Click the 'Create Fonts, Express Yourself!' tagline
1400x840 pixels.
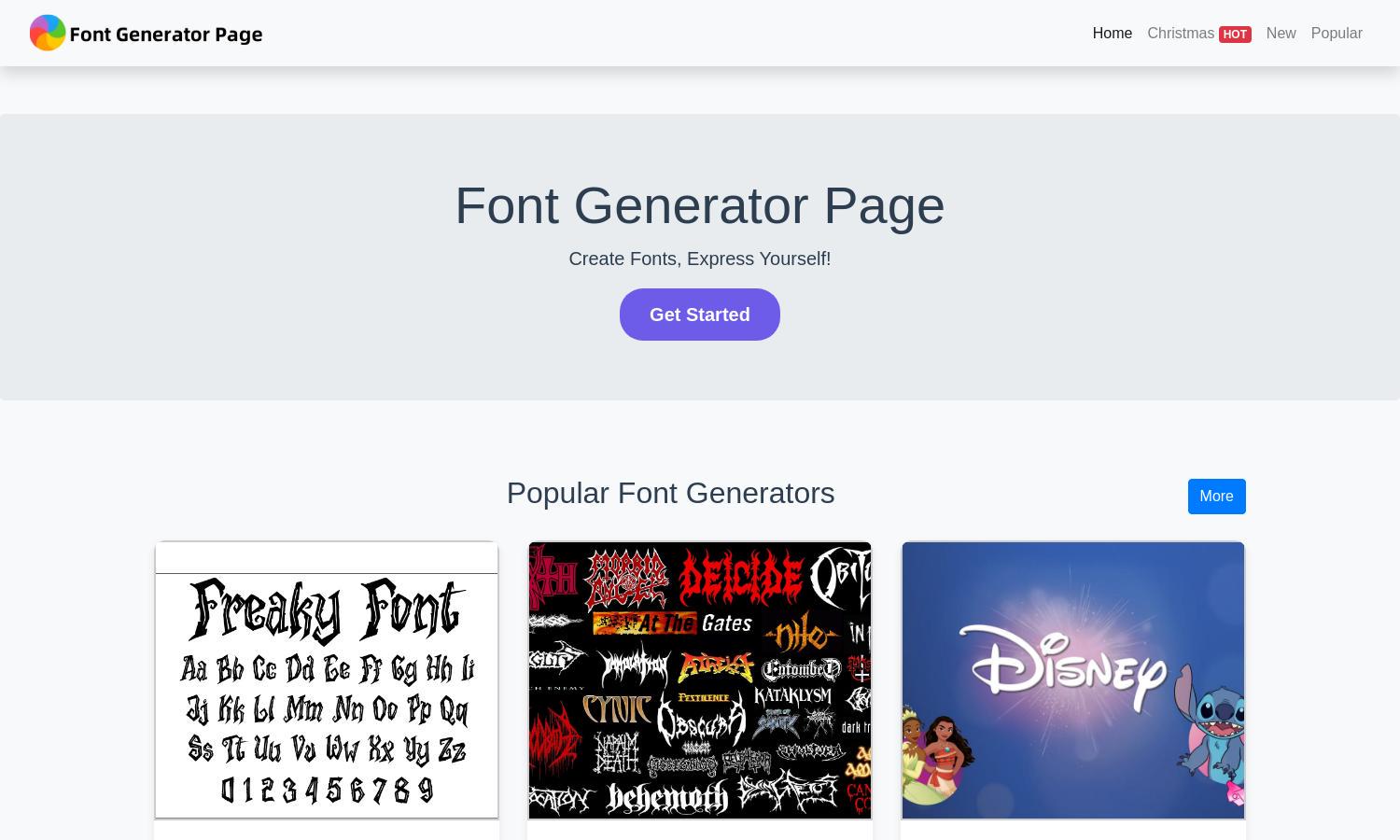coord(700,259)
